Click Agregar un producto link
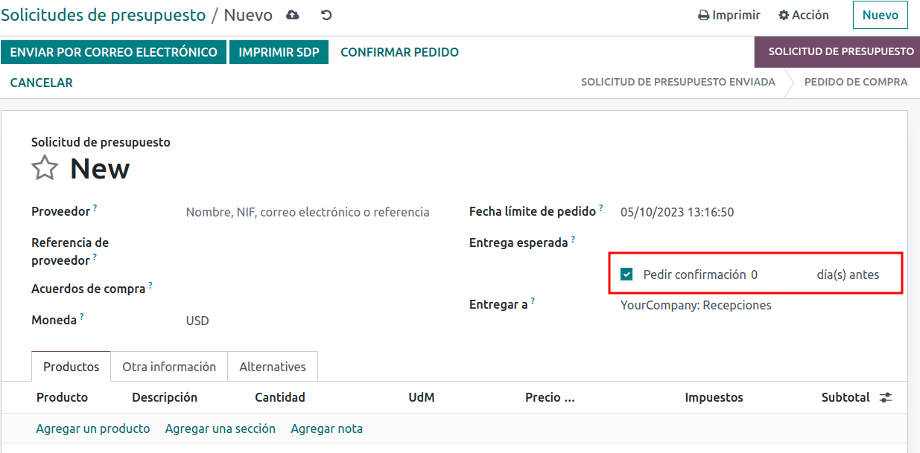920x453 pixels. 93,429
